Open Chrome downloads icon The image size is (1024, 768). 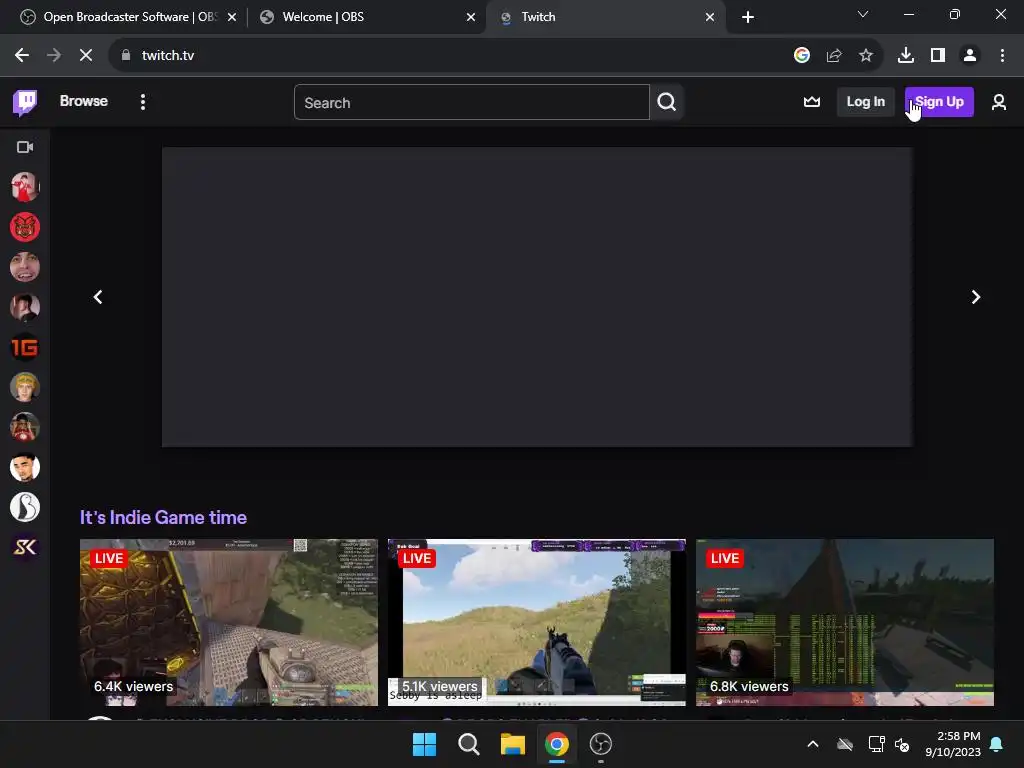click(906, 56)
